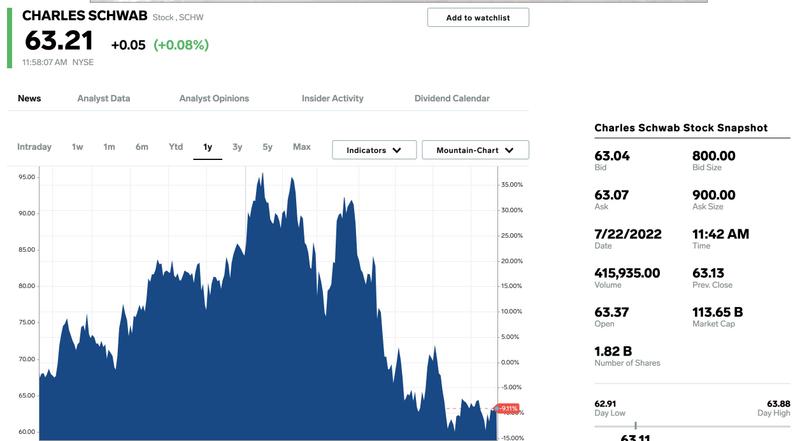The width and height of the screenshot is (800, 441).
Task: Click the day range slider marker
Action: click(635, 425)
